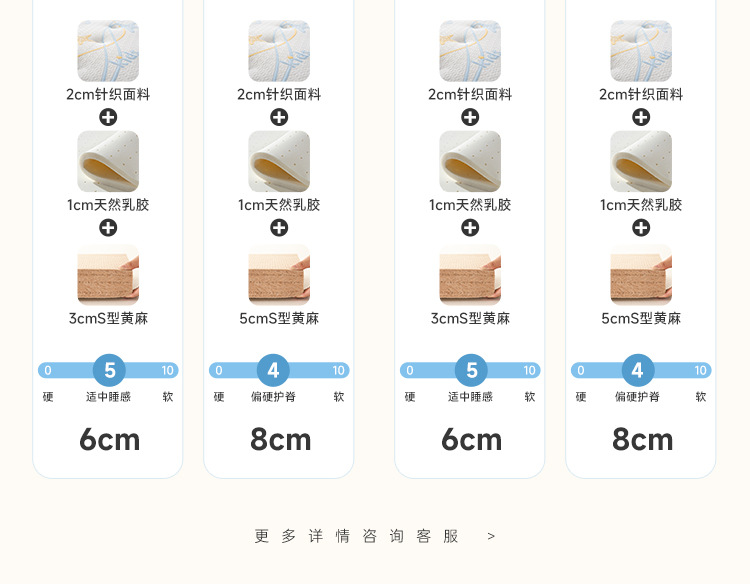Click firmness slider knob 4 in fourth card
Screen dimensions: 750x584
[x=638, y=370]
